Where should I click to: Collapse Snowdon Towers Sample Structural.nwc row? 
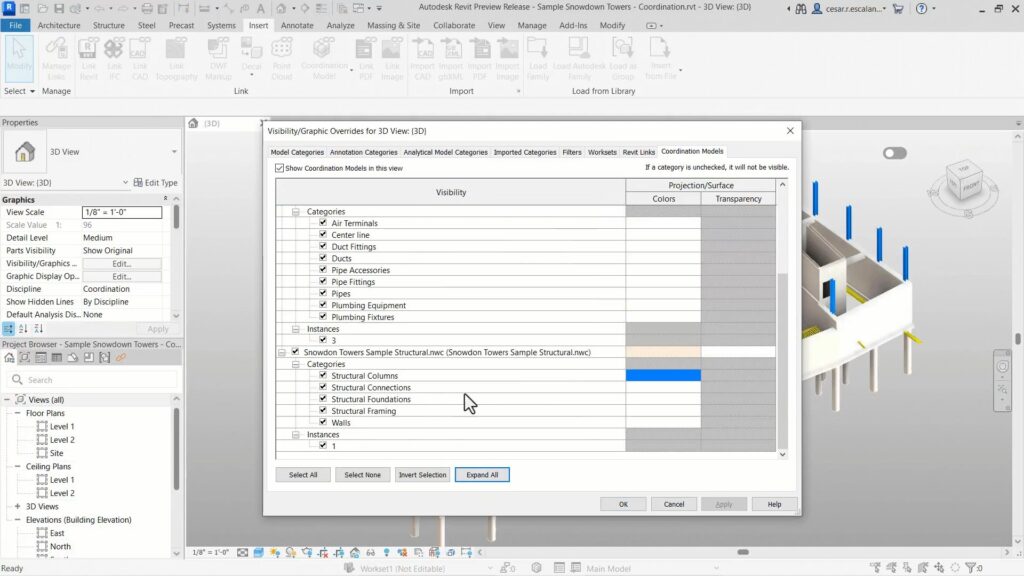[x=282, y=352]
